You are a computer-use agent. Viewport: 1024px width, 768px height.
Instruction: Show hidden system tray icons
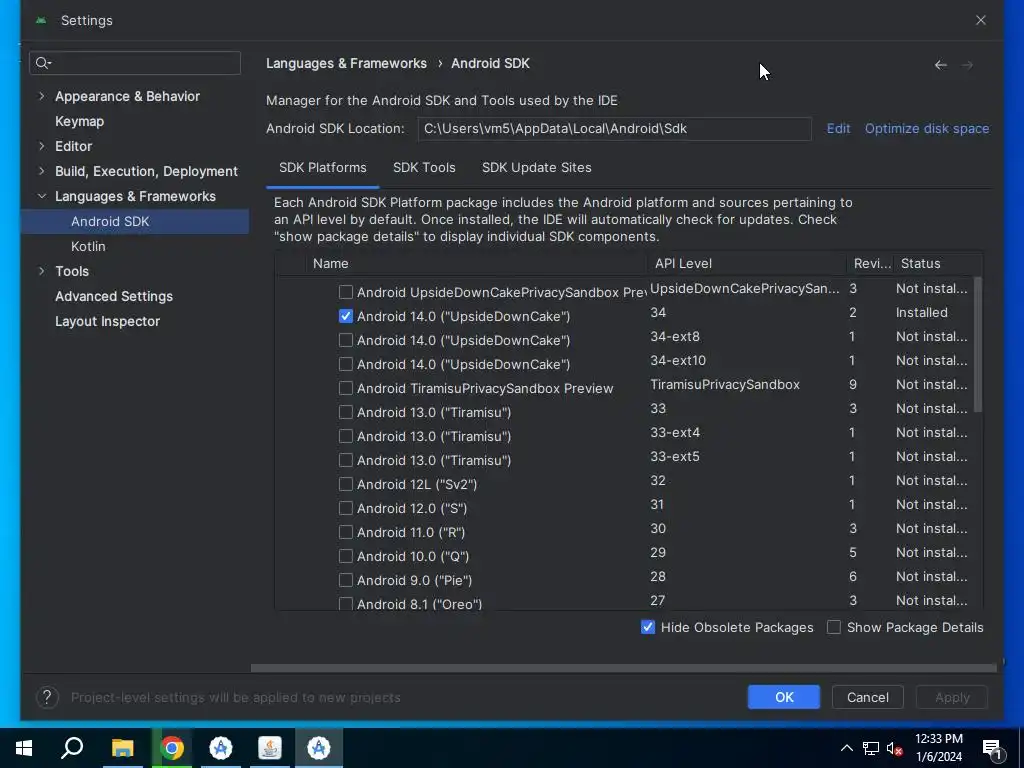[x=846, y=748]
